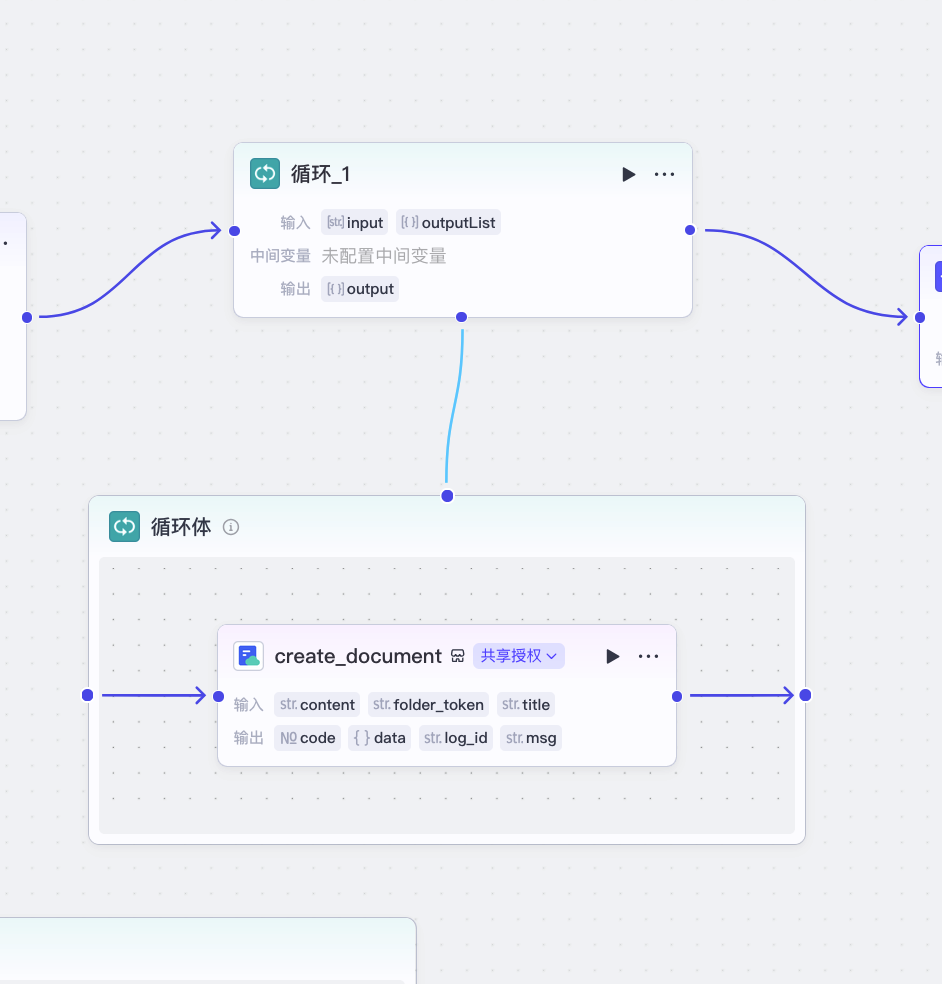Click the 输出 label in create_document
Image resolution: width=942 pixels, height=984 pixels.
coord(249,738)
